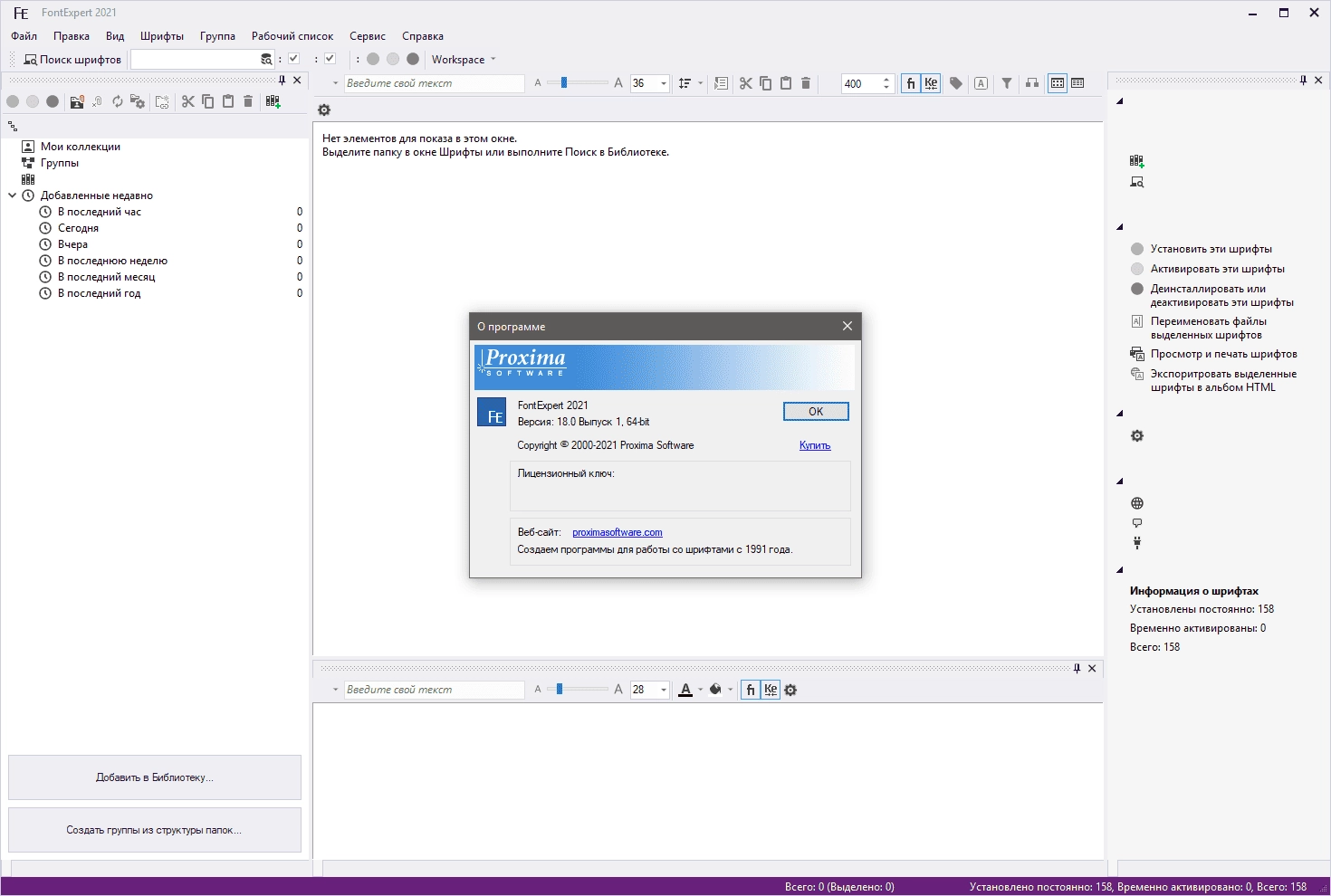Screen dimensions: 1331x896
Task: Click add to library books icon, left toolbar
Action: pos(273,101)
